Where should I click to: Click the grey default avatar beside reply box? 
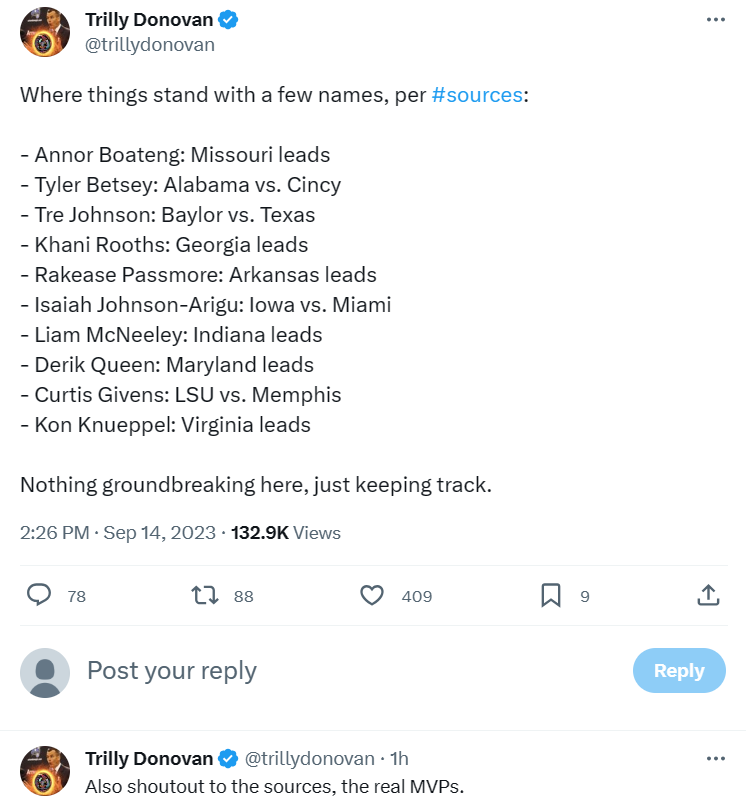[x=45, y=672]
